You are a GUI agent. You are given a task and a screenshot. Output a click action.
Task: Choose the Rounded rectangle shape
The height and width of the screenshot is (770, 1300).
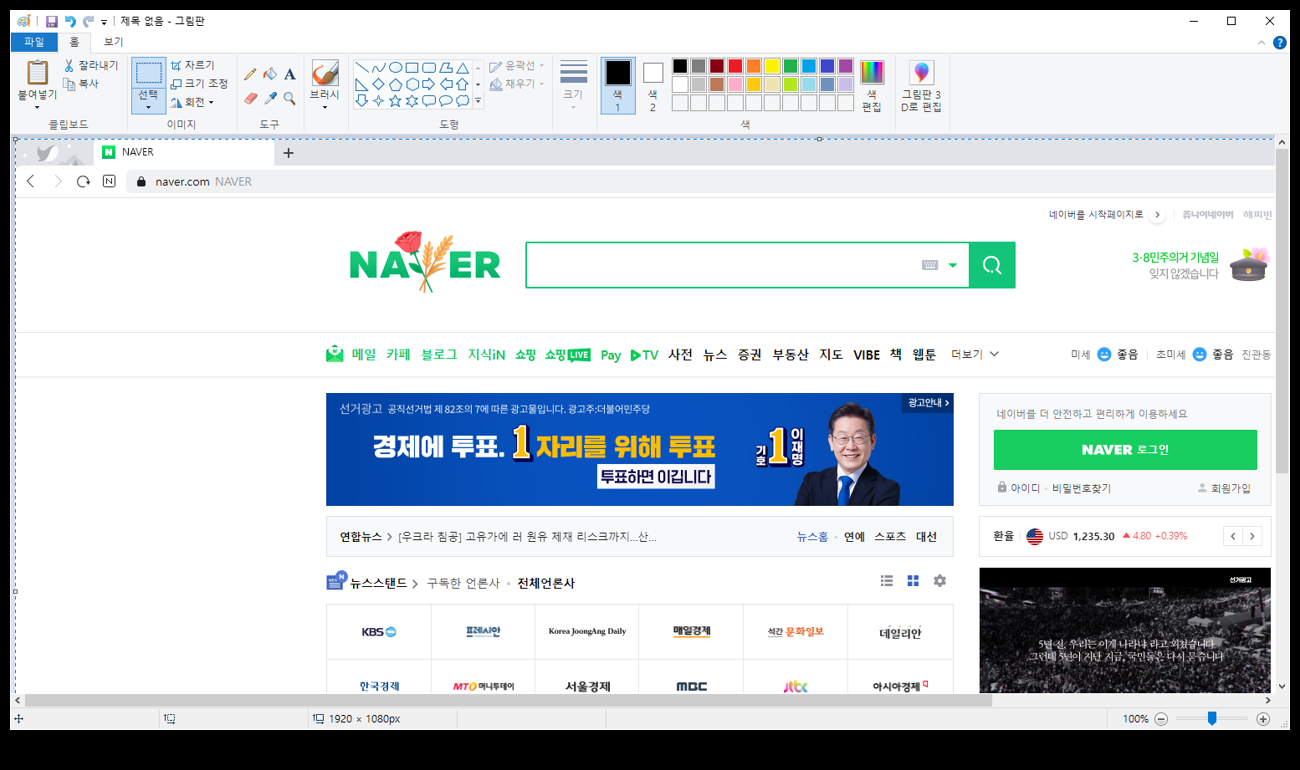pyautogui.click(x=428, y=68)
